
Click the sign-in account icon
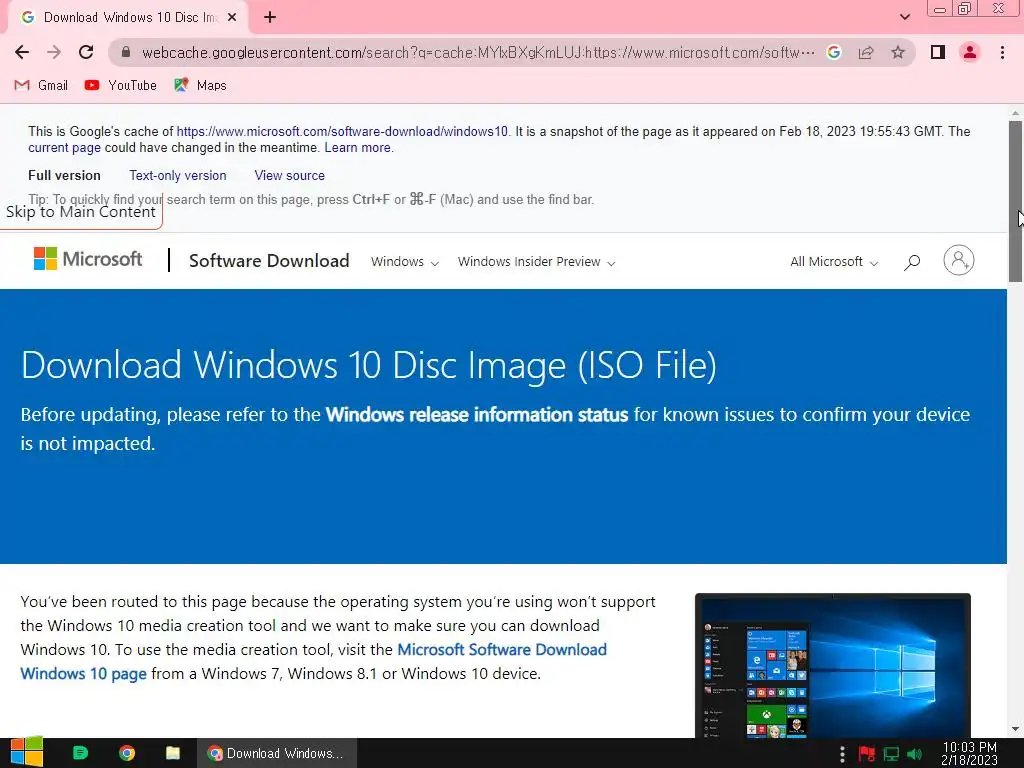[x=959, y=261]
